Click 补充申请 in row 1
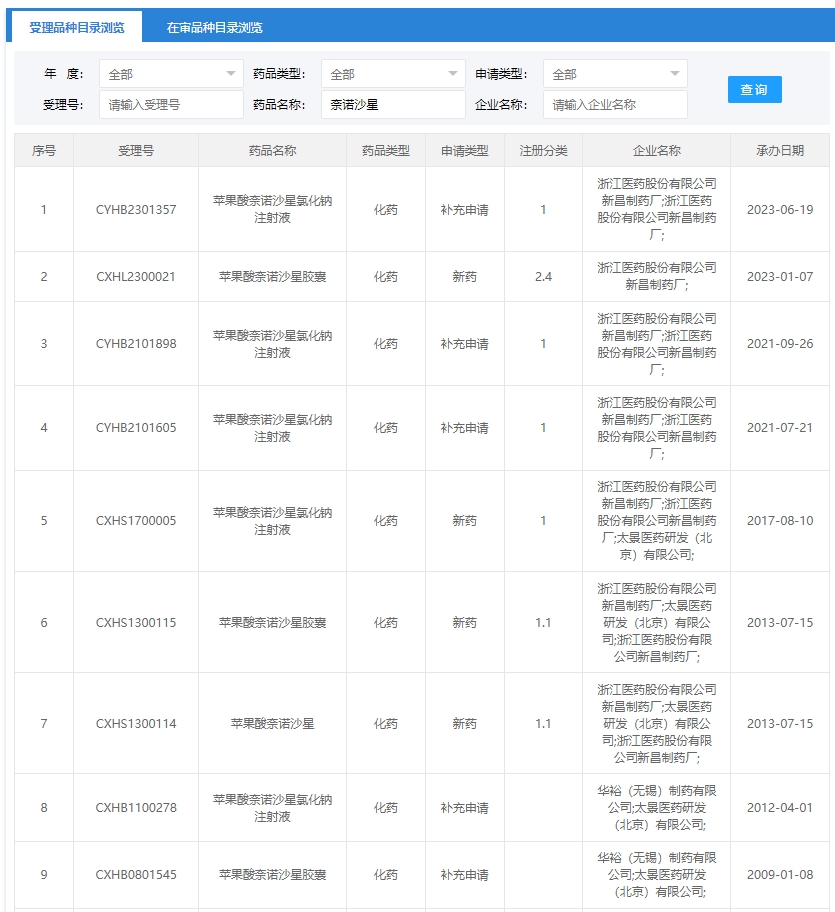The image size is (835, 912). [465, 209]
